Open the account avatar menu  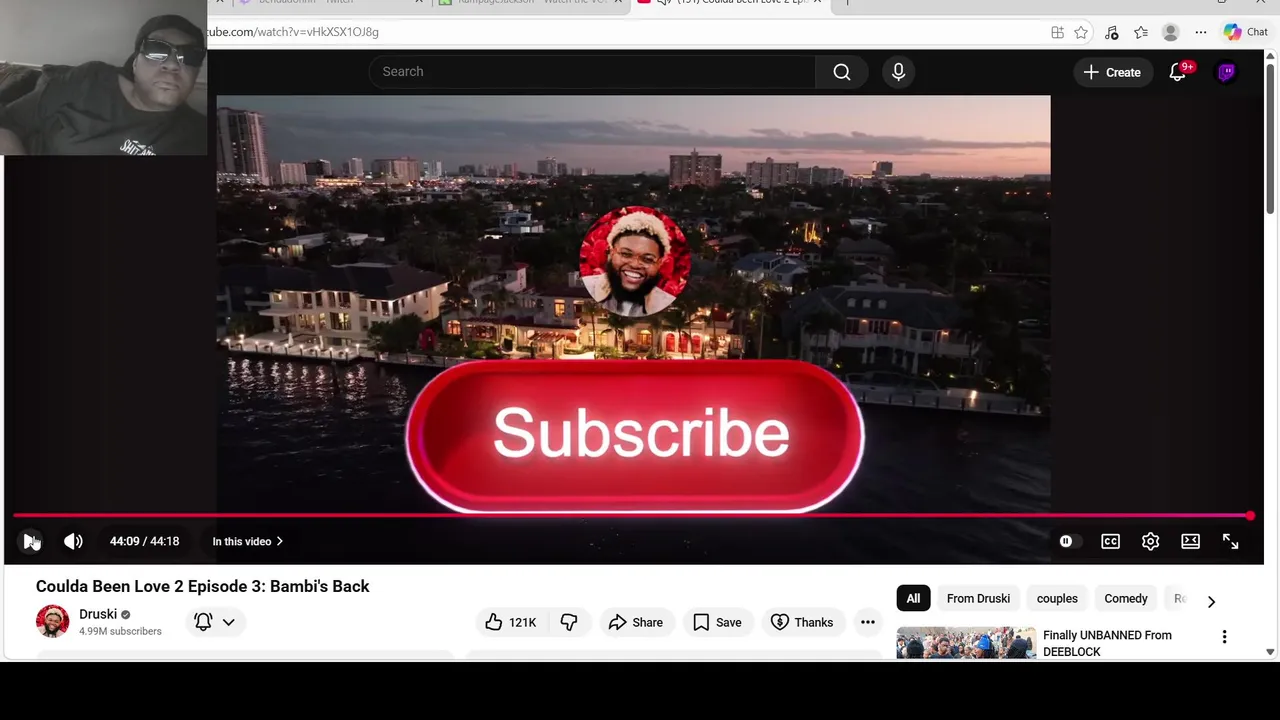point(1227,72)
